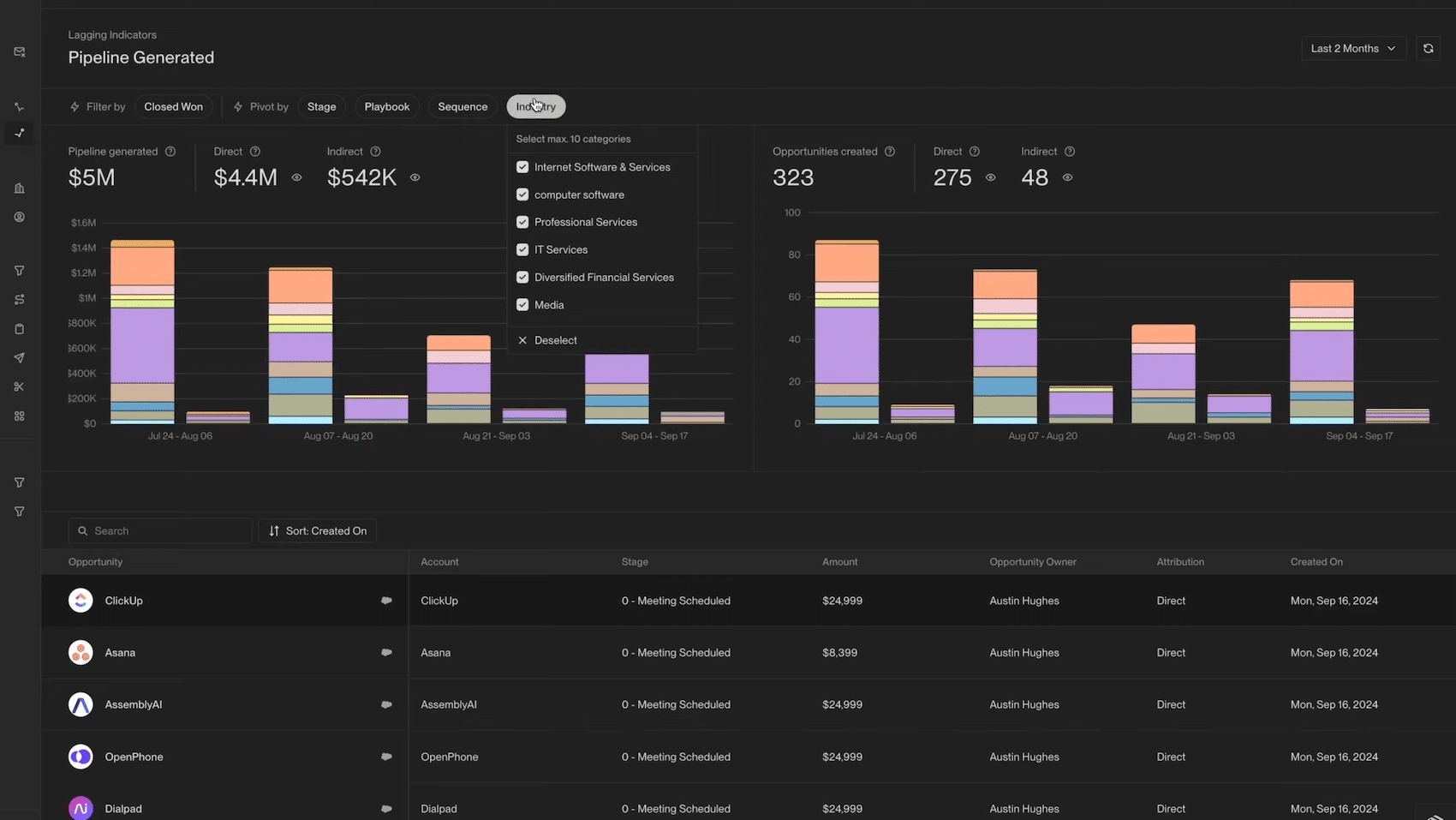The width and height of the screenshot is (1456, 820).
Task: Select the Closed Won filter
Action: (x=174, y=107)
